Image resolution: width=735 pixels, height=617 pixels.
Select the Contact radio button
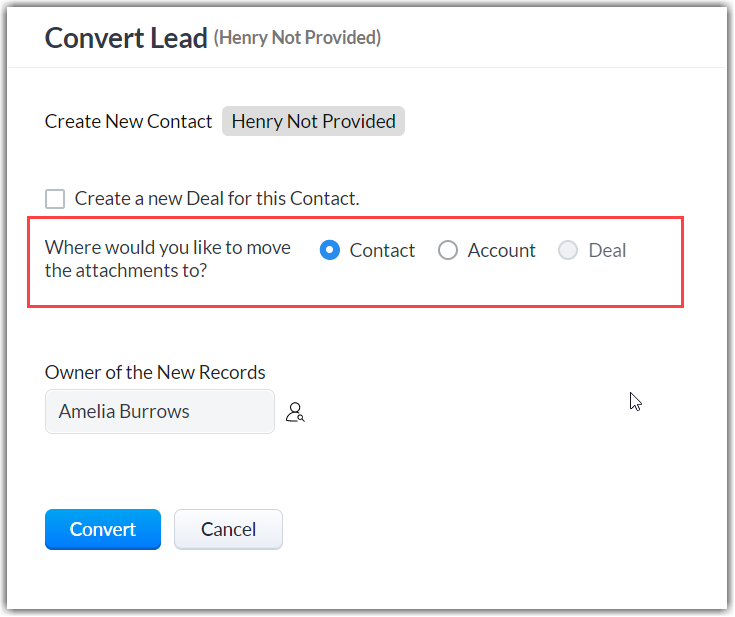click(x=330, y=250)
